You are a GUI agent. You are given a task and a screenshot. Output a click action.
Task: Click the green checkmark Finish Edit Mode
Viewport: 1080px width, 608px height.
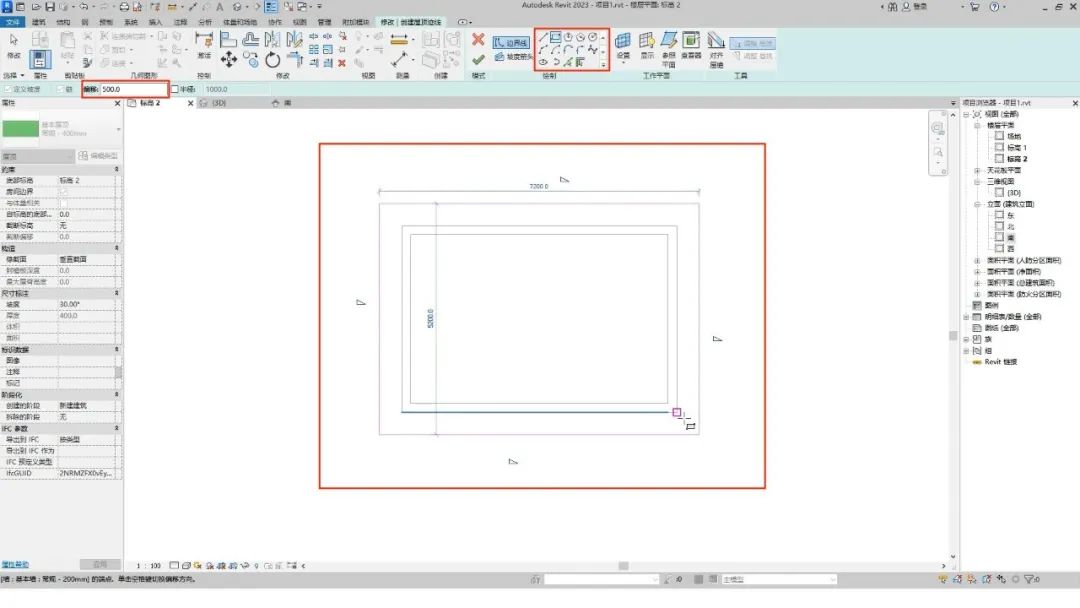pyautogui.click(x=478, y=60)
